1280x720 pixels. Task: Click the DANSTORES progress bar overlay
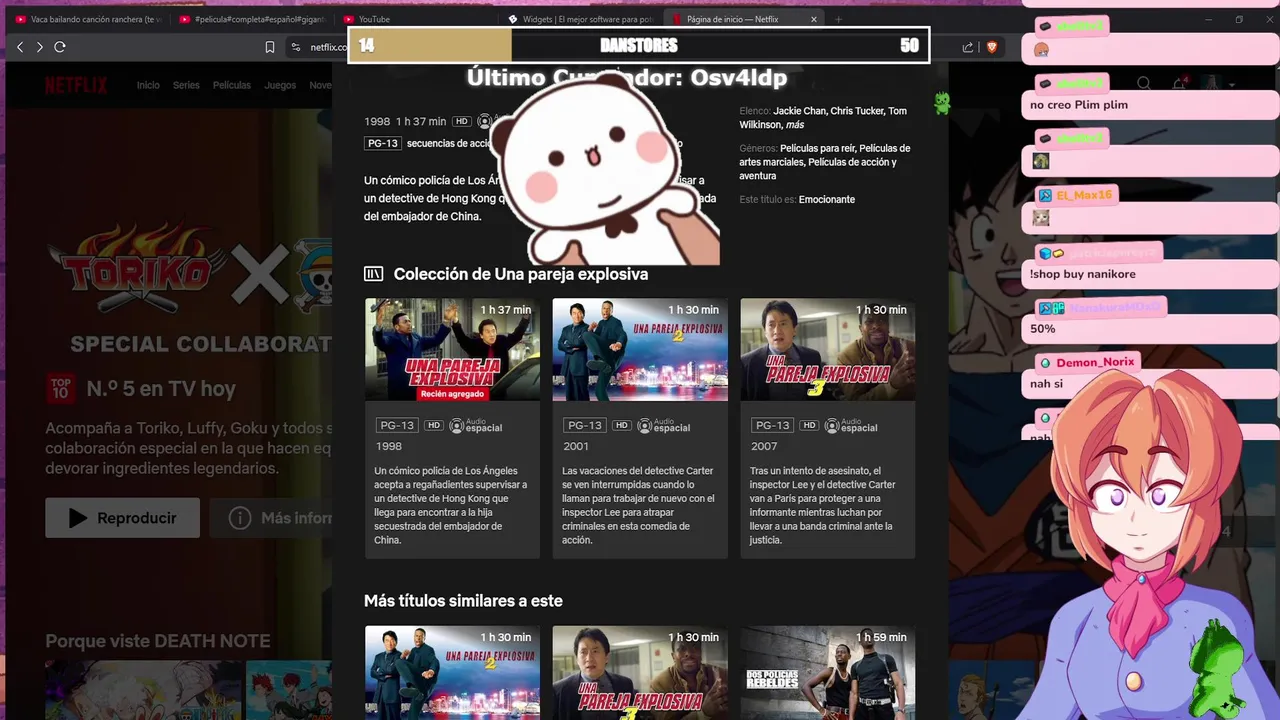click(639, 45)
